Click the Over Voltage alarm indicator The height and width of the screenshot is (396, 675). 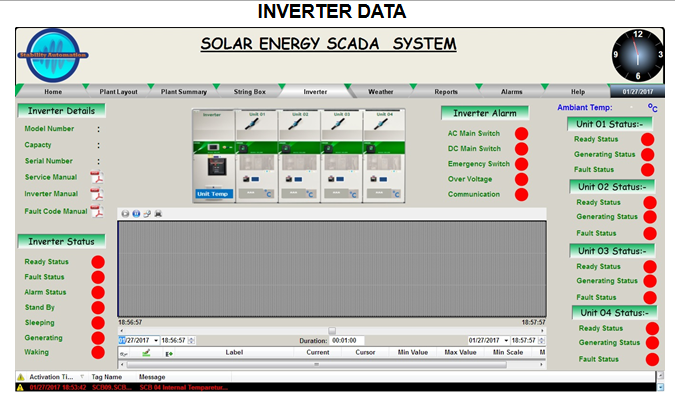(x=521, y=179)
